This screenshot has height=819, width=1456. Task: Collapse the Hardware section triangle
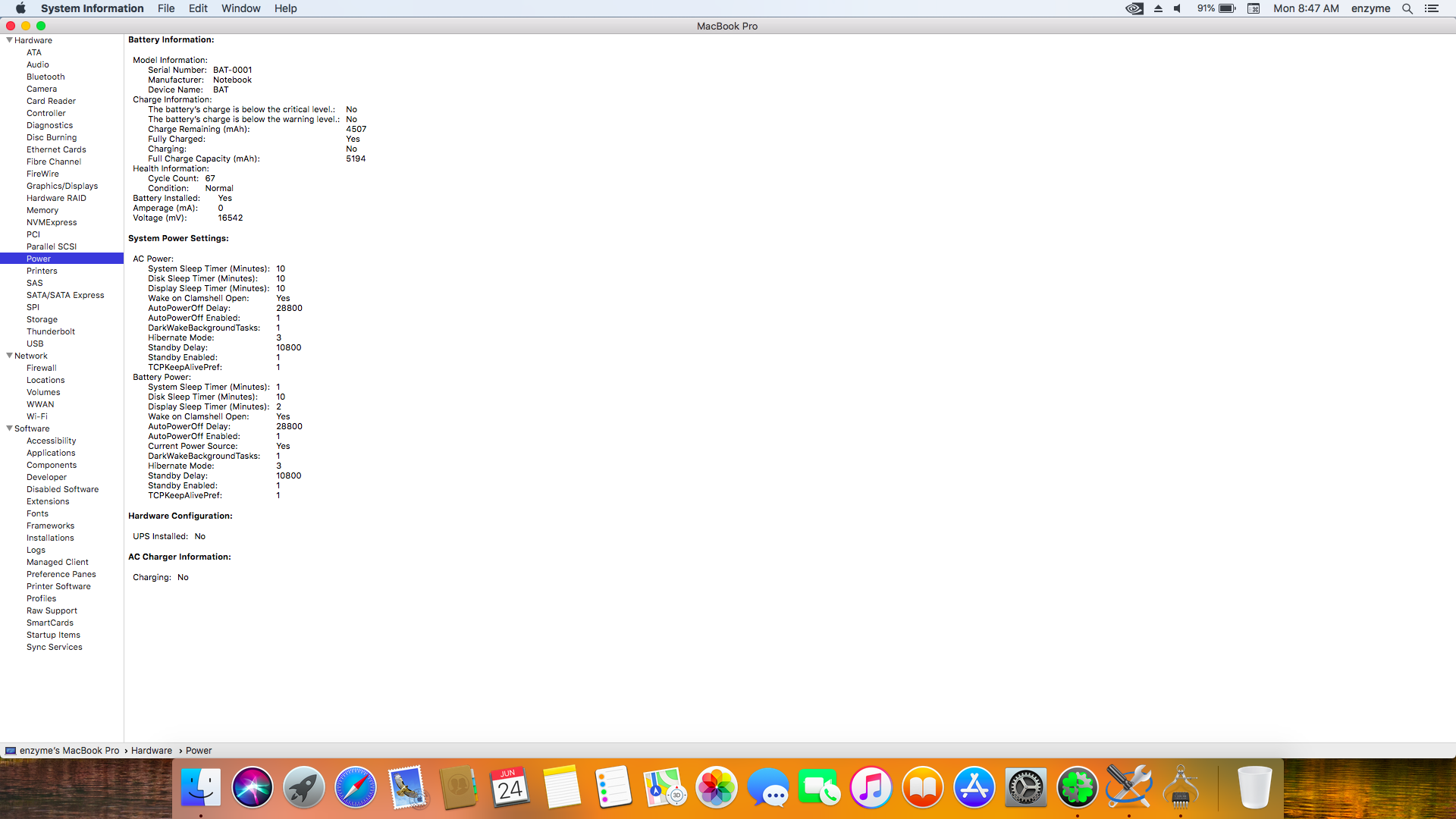click(x=9, y=40)
